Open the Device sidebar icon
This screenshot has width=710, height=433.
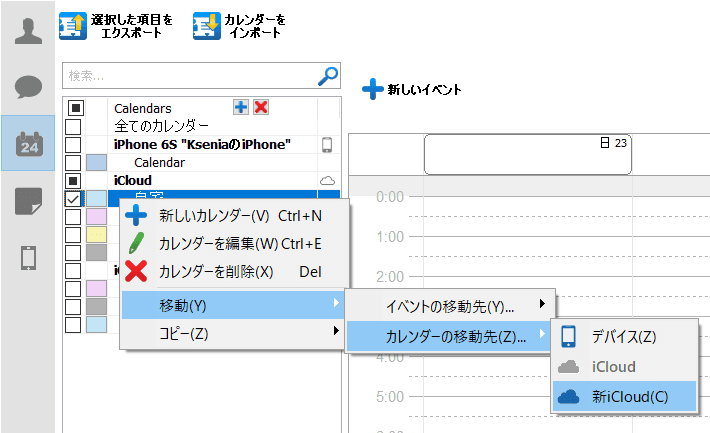point(27,258)
